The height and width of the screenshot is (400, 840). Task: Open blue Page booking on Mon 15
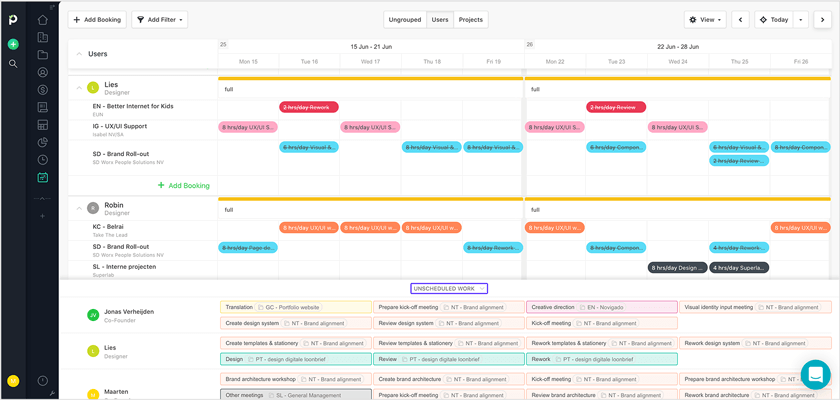(248, 247)
